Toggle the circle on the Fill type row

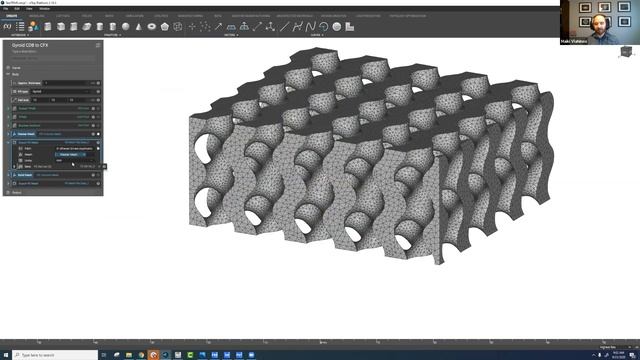98,91
